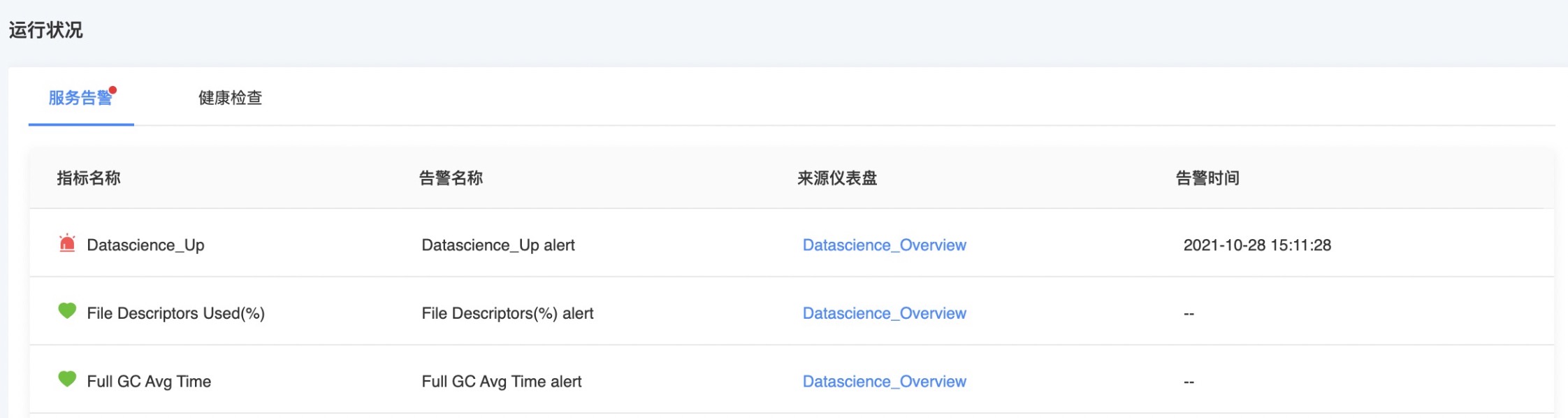The image size is (1568, 418).
Task: Click the green heart icon for File Descriptors Used(%)
Action: coord(67,311)
